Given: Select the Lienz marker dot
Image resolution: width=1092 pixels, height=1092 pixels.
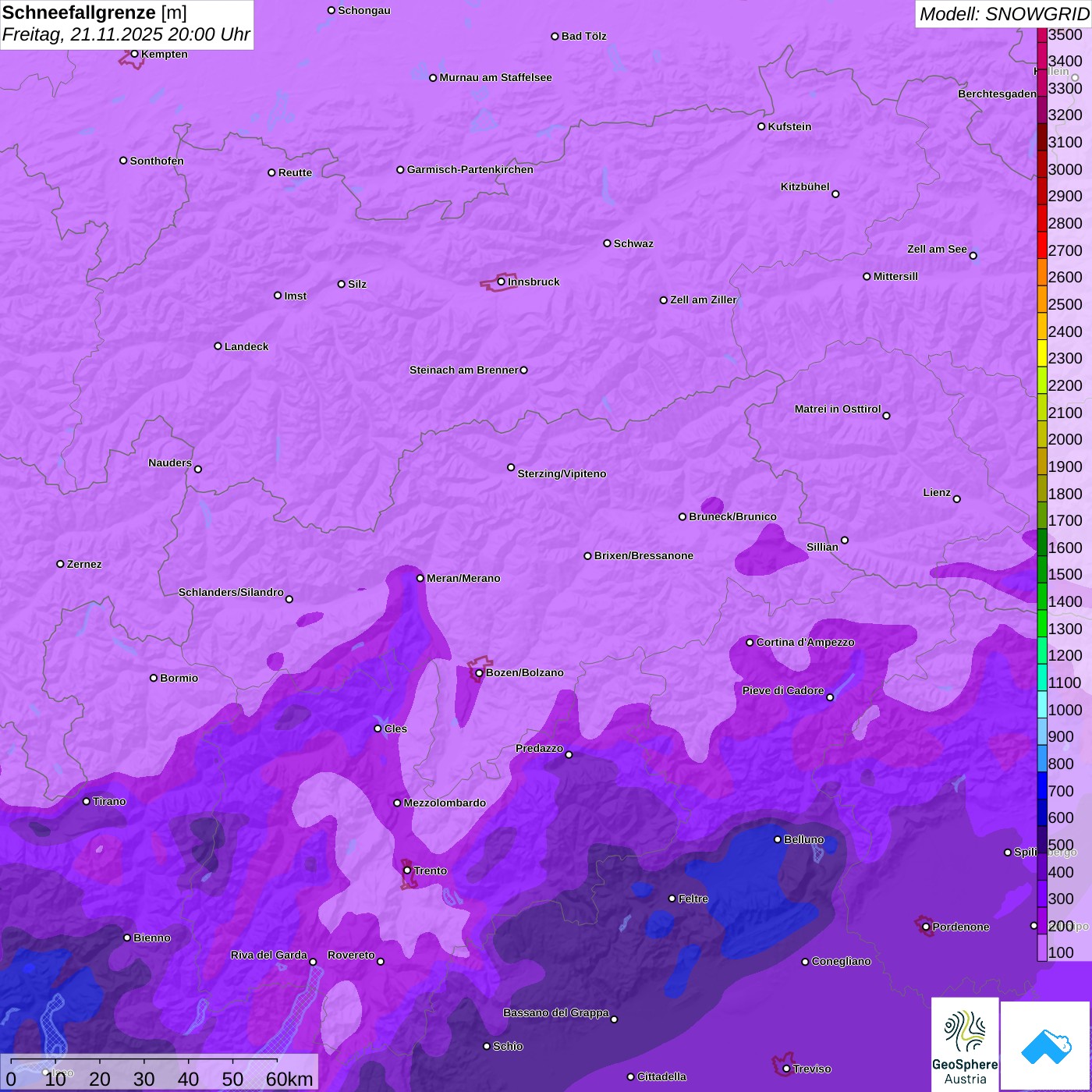Looking at the screenshot, I should tap(957, 499).
